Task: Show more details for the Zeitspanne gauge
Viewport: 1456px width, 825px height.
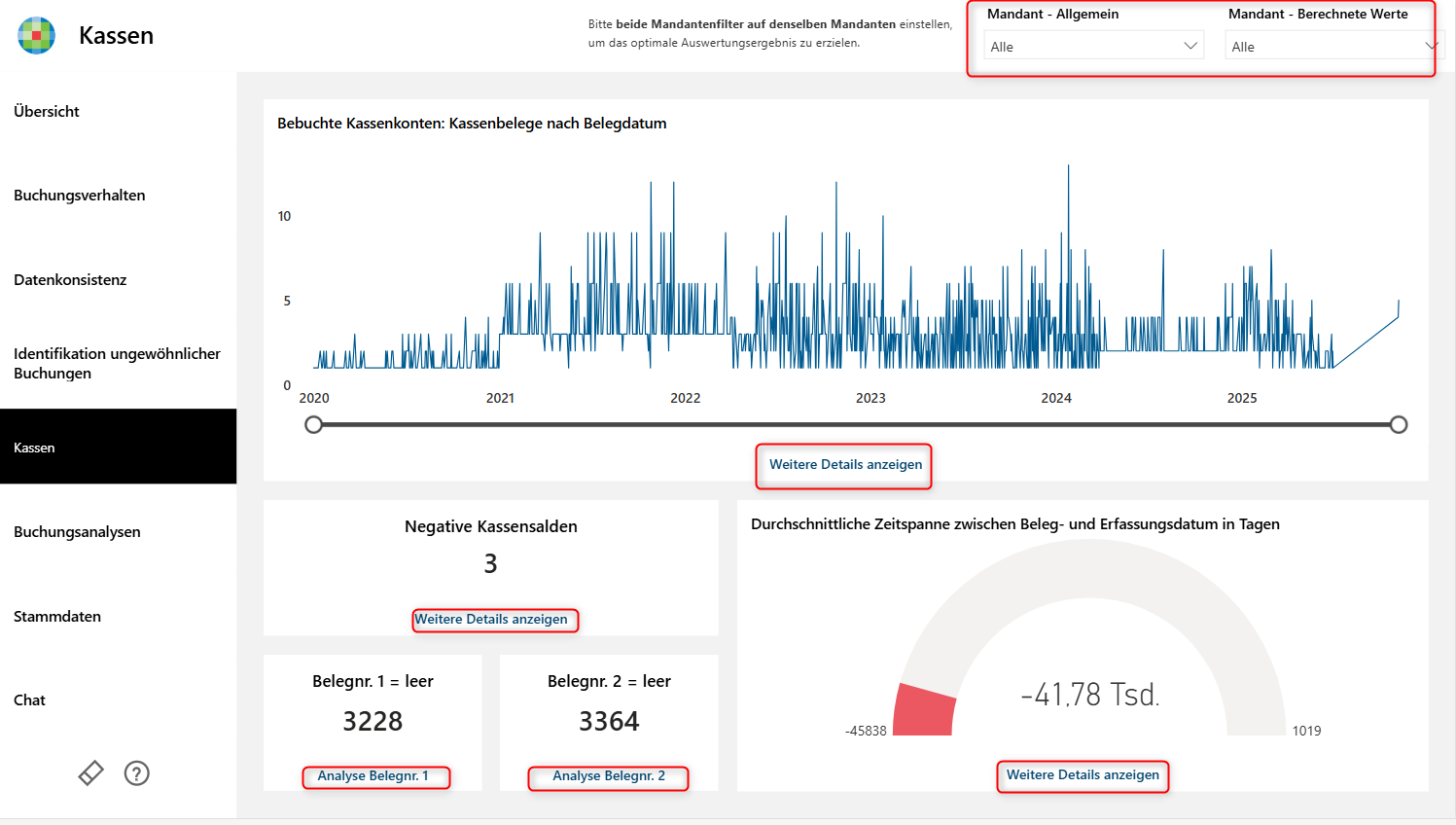Action: tap(1083, 775)
